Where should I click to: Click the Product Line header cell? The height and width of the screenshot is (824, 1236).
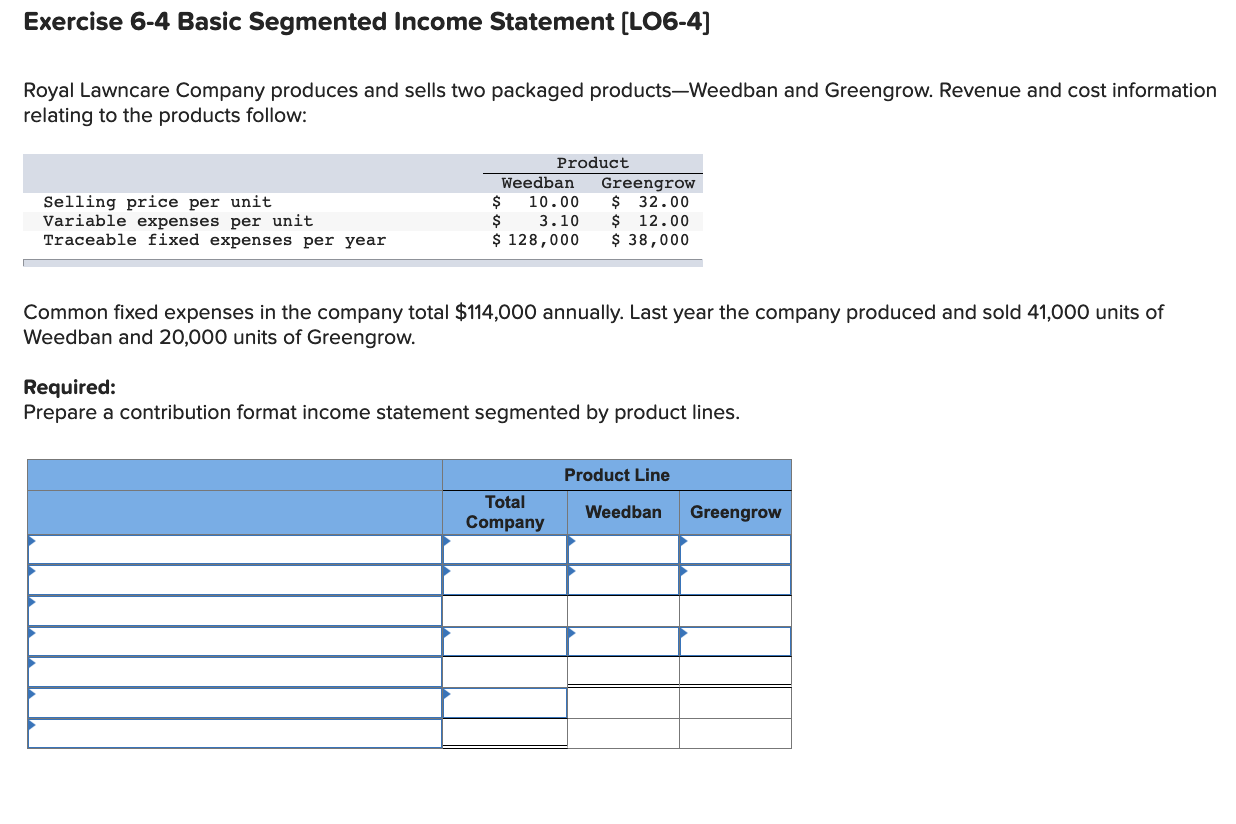(x=616, y=474)
